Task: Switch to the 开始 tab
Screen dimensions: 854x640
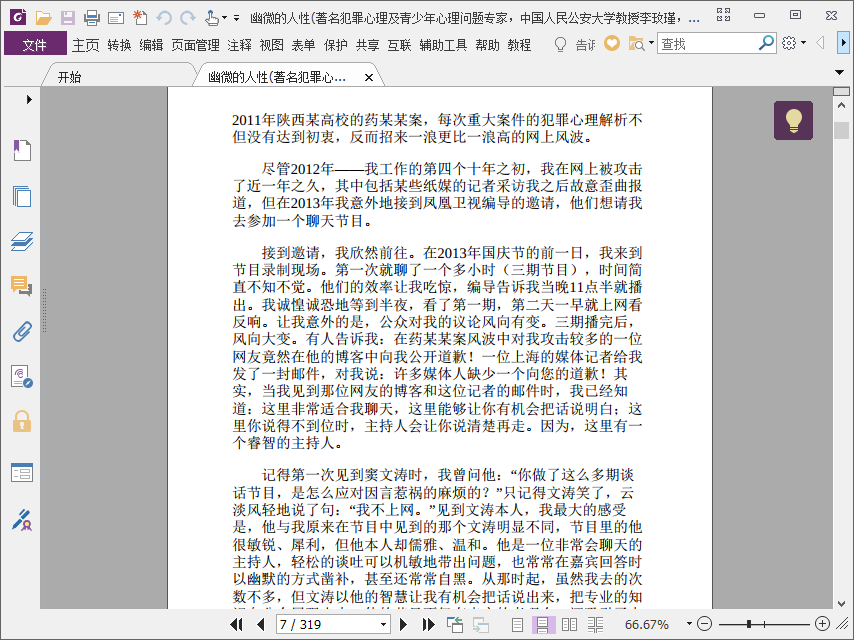Action: tap(69, 77)
